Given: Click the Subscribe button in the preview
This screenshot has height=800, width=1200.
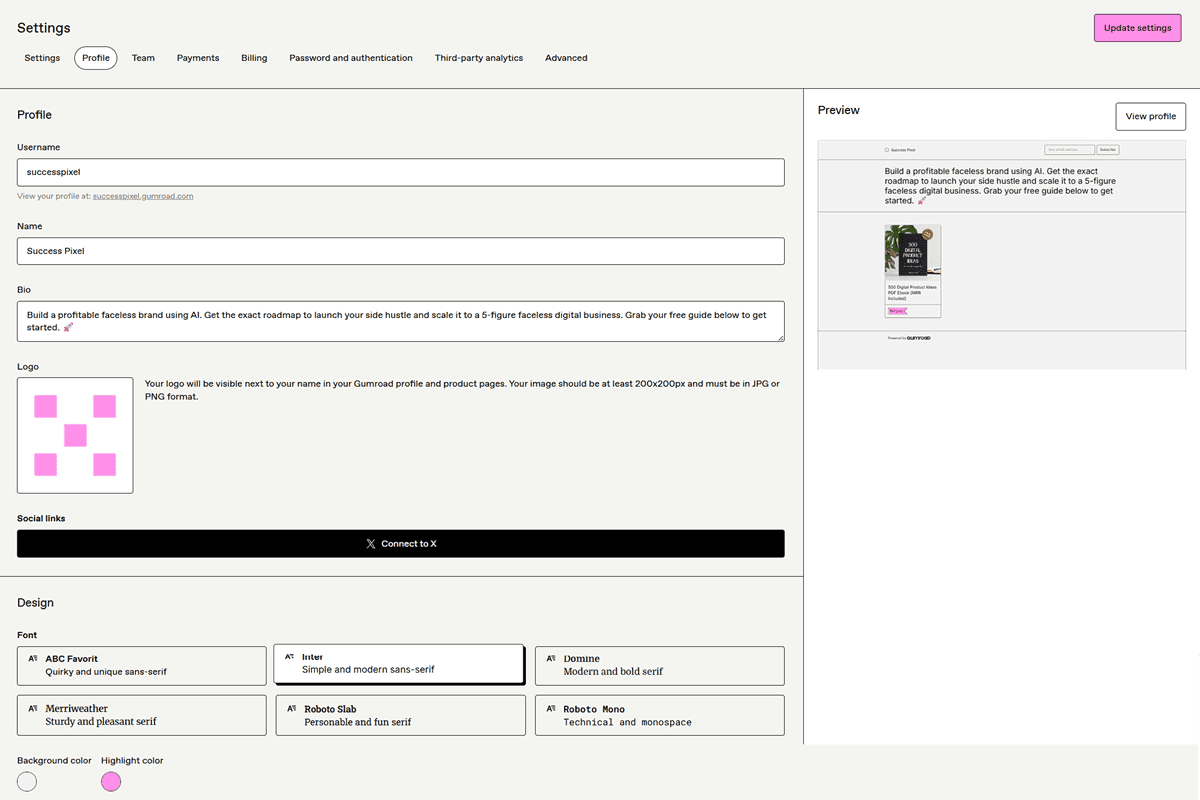Looking at the screenshot, I should 1108,150.
